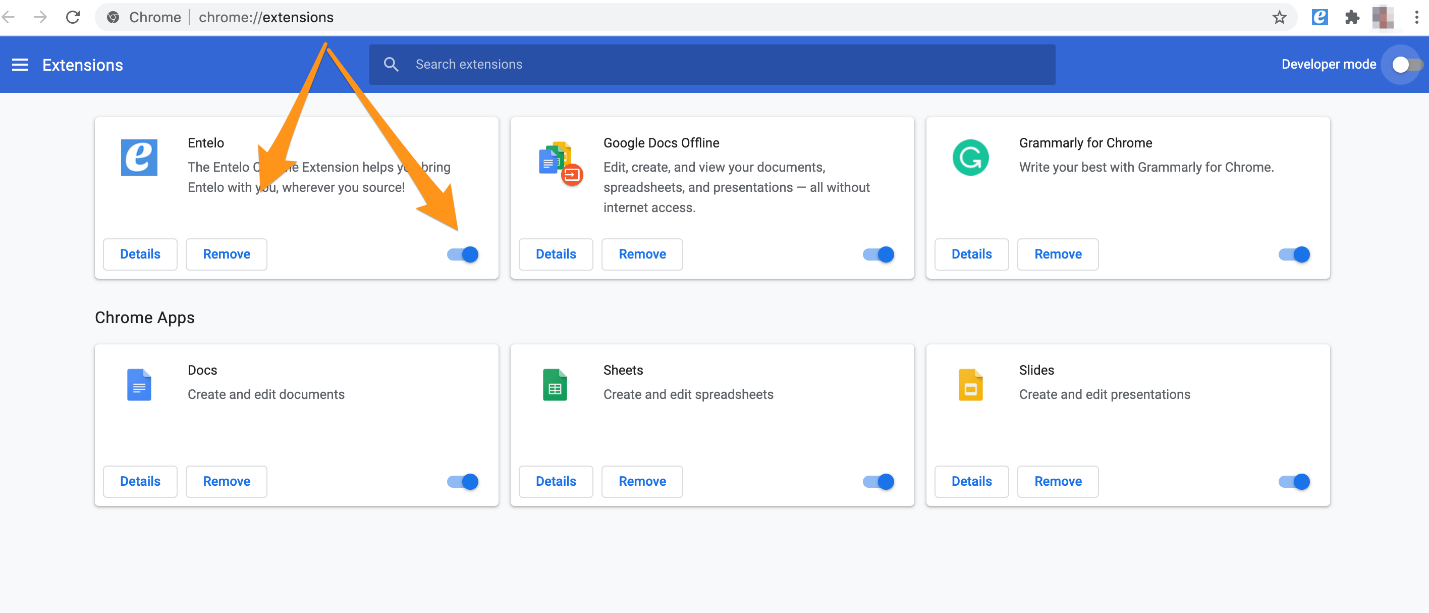Toggle off the Slides app

pos(1295,482)
